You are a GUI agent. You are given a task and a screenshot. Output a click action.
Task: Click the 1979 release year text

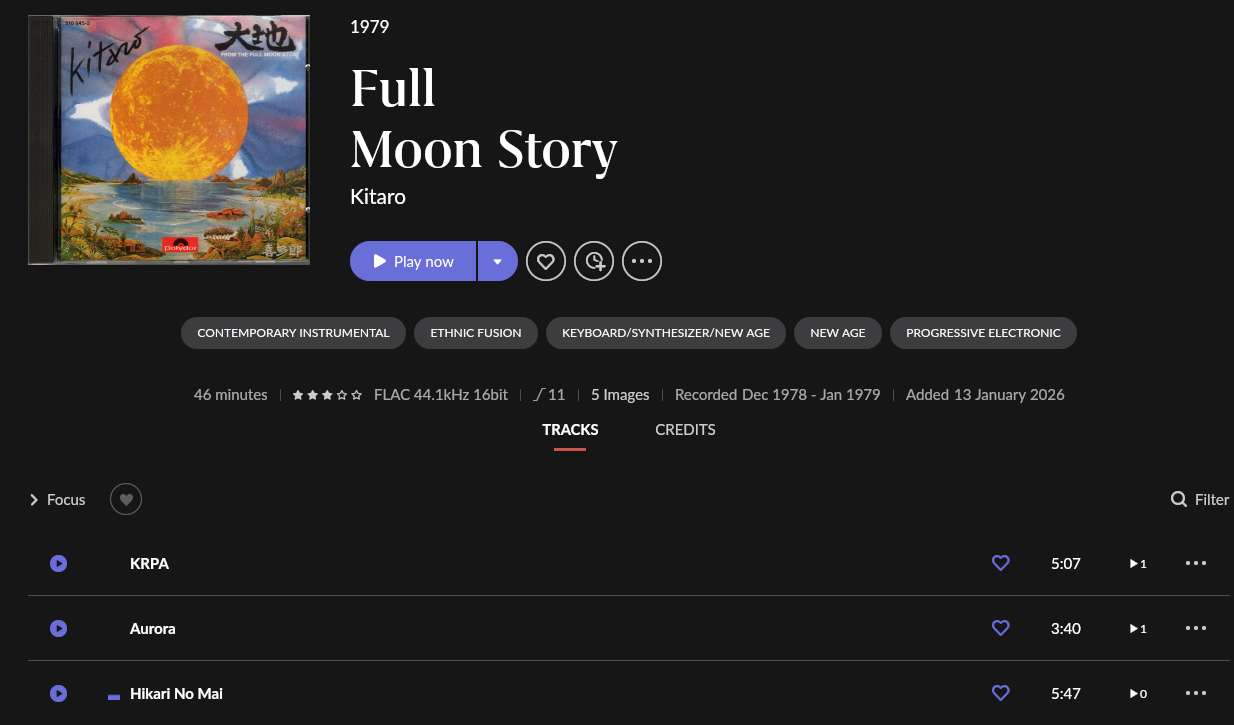pyautogui.click(x=370, y=27)
